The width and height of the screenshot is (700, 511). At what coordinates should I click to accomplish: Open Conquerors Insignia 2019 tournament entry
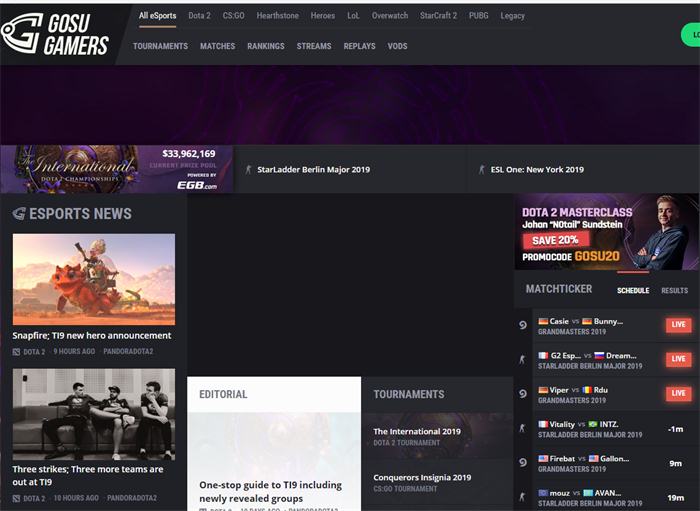tap(438, 483)
